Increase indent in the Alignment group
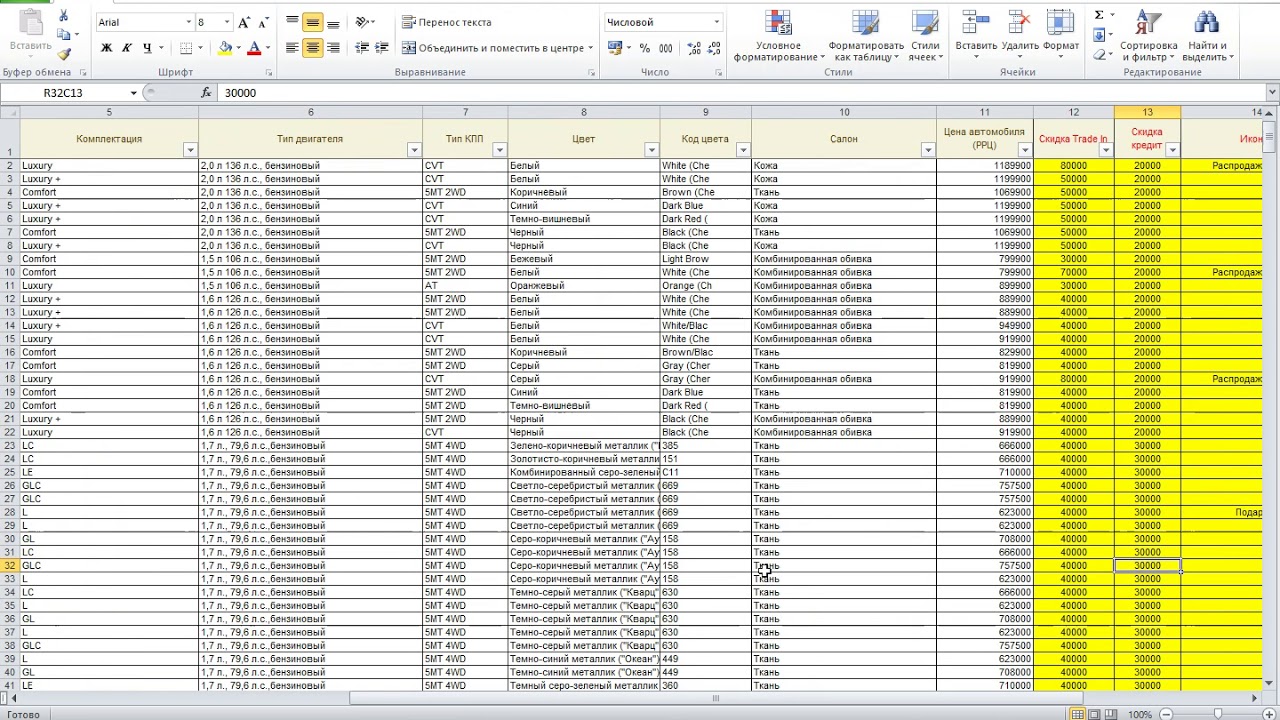Image resolution: width=1280 pixels, height=720 pixels. point(382,48)
